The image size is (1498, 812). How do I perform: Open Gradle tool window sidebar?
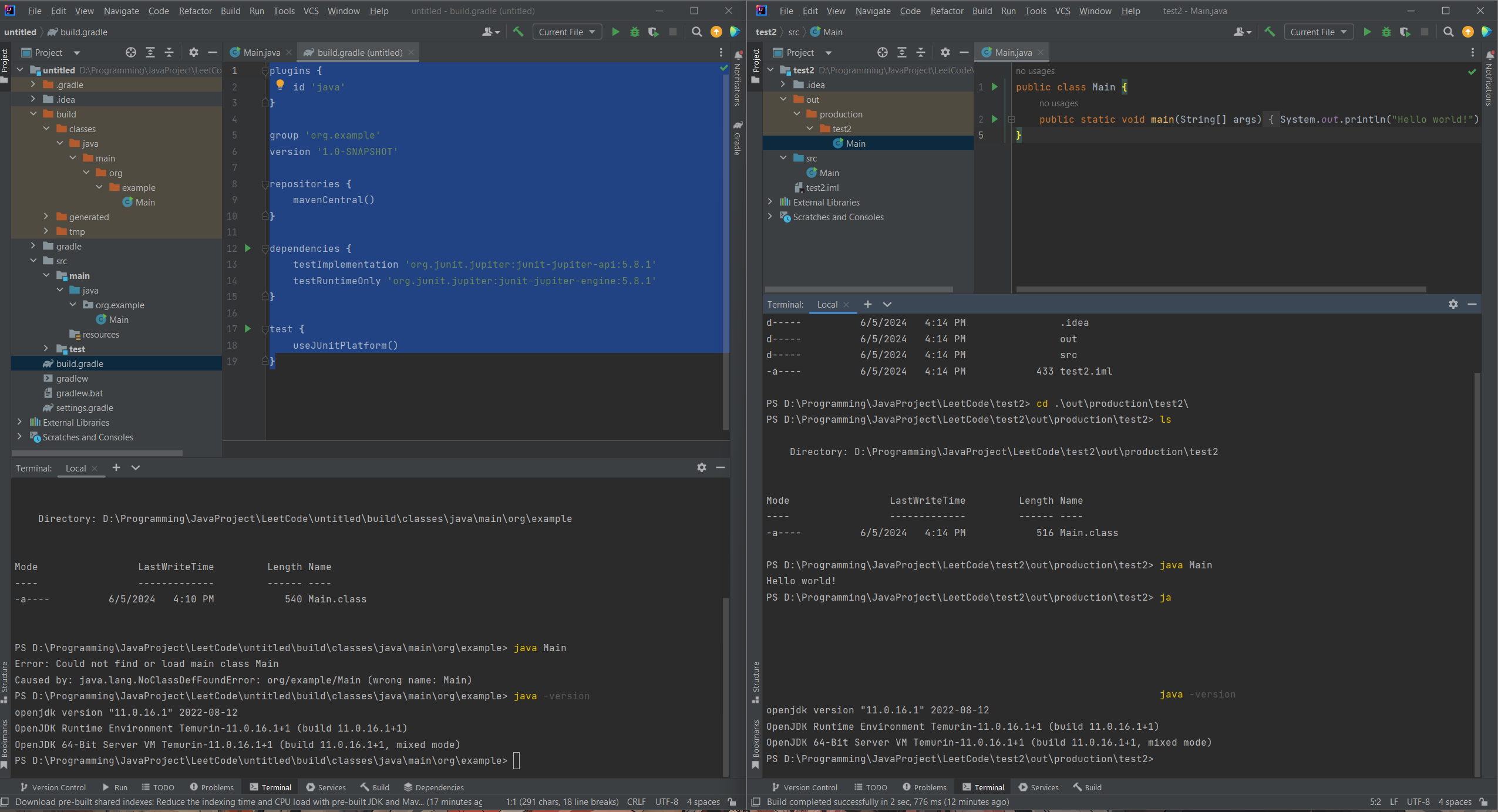tap(738, 138)
